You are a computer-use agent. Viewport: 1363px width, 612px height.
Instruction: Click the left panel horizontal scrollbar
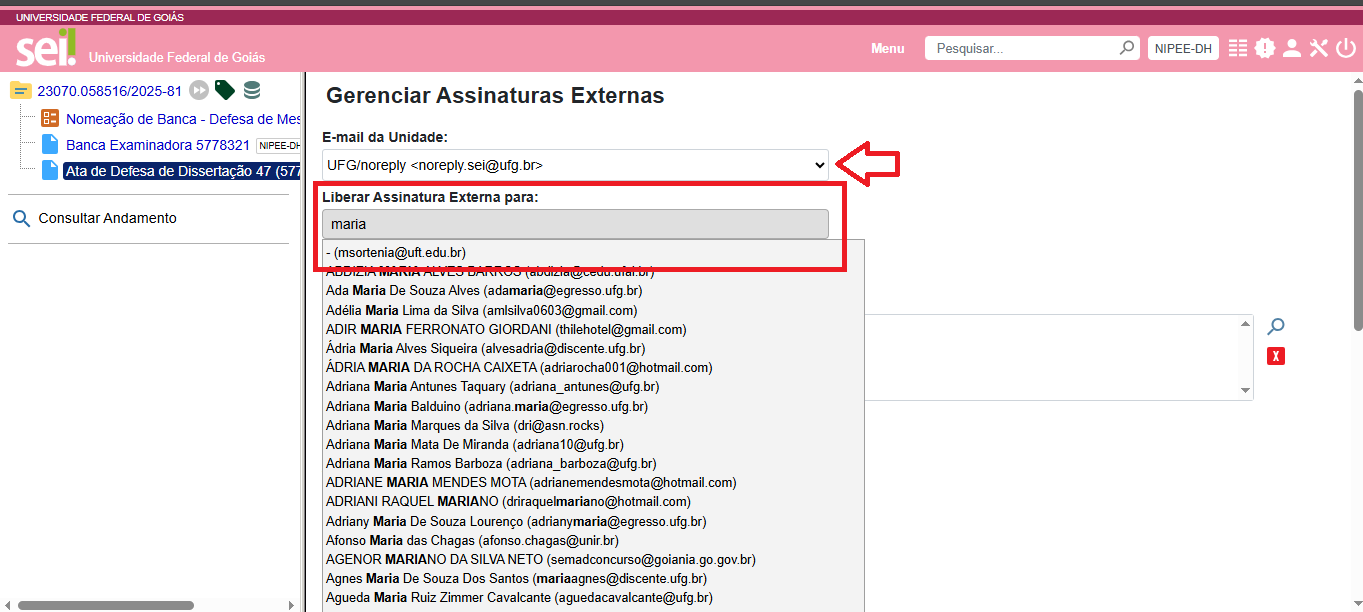(x=105, y=605)
